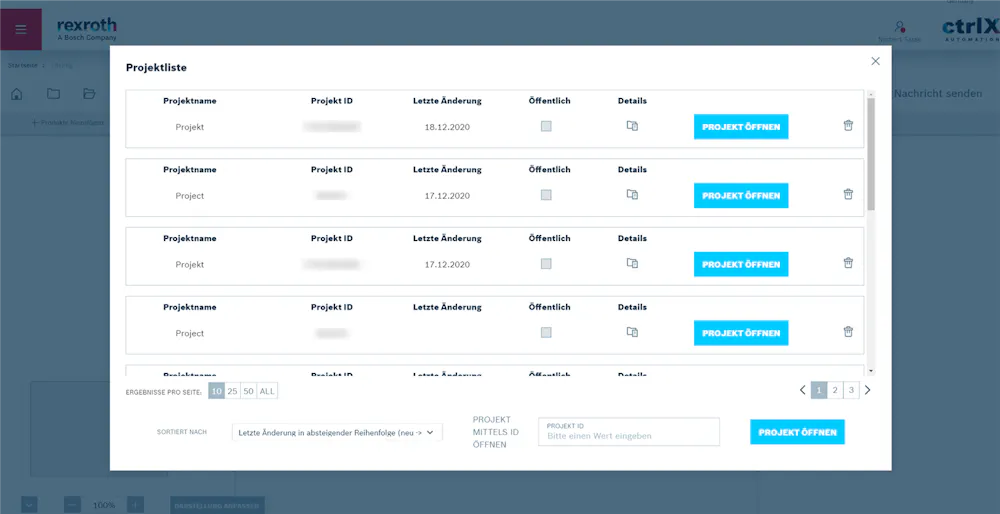This screenshot has width=1000, height=514.
Task: Click the Startseite breadcrumb link
Action: point(22,65)
